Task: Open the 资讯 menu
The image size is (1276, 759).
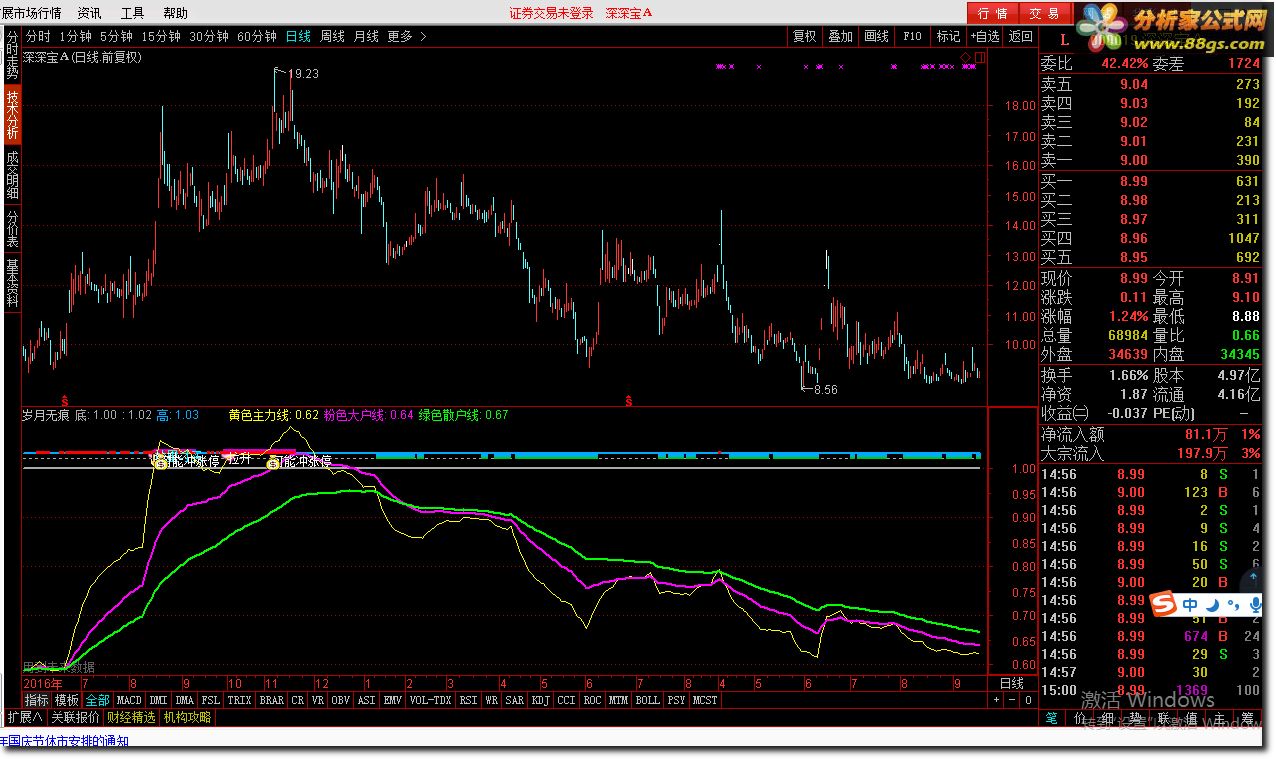Action: click(89, 13)
